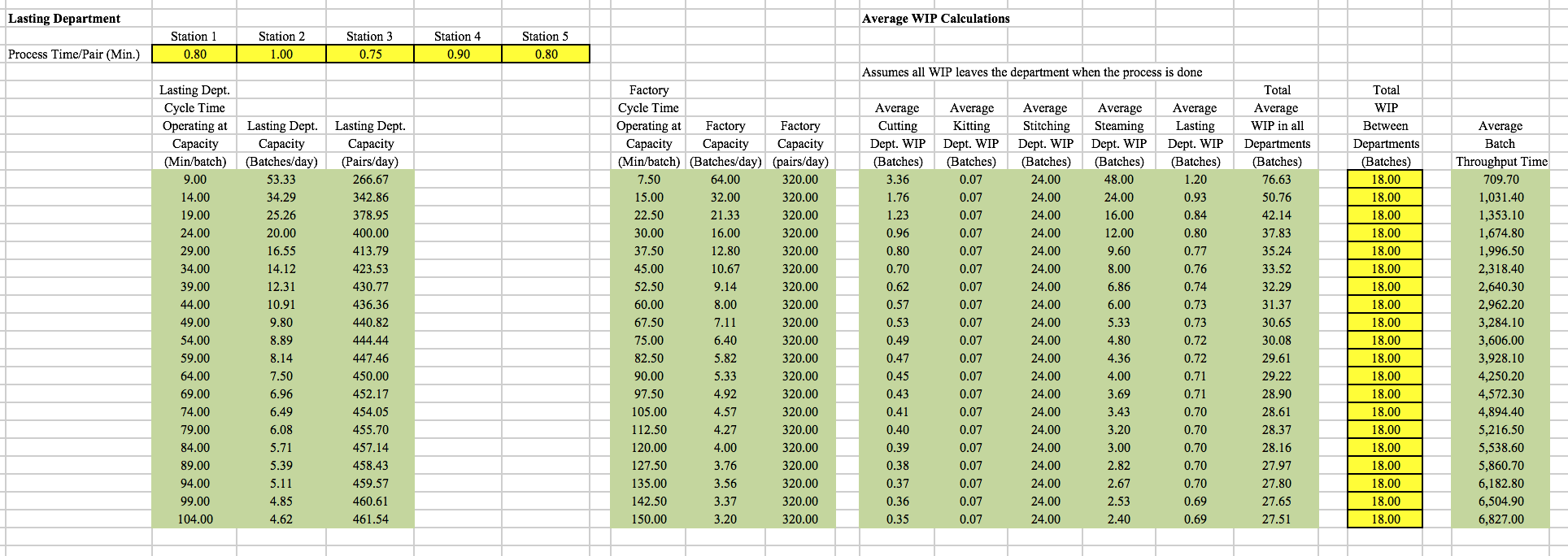The height and width of the screenshot is (556, 1568).
Task: Select Factory cycle time cell 150.00
Action: [x=649, y=519]
